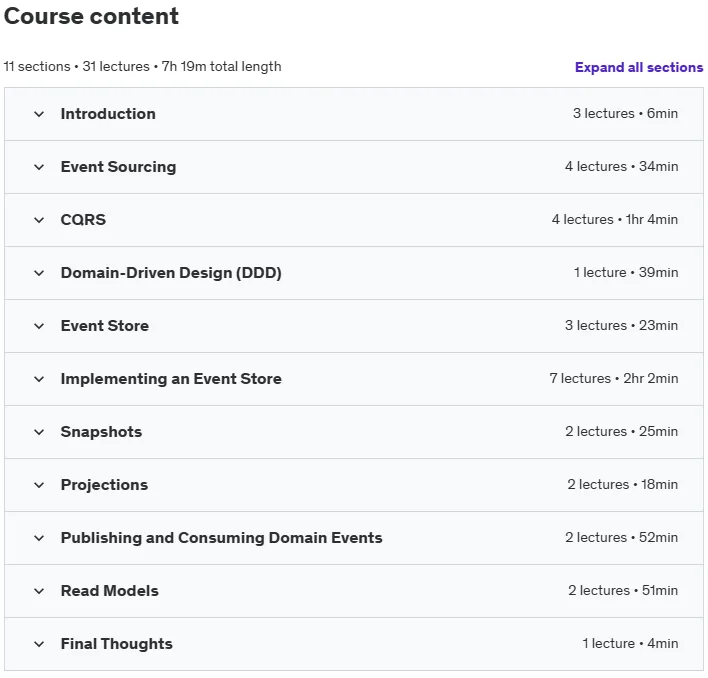This screenshot has width=708, height=678.
Task: Expand the Projections chevron arrow
Action: click(39, 485)
